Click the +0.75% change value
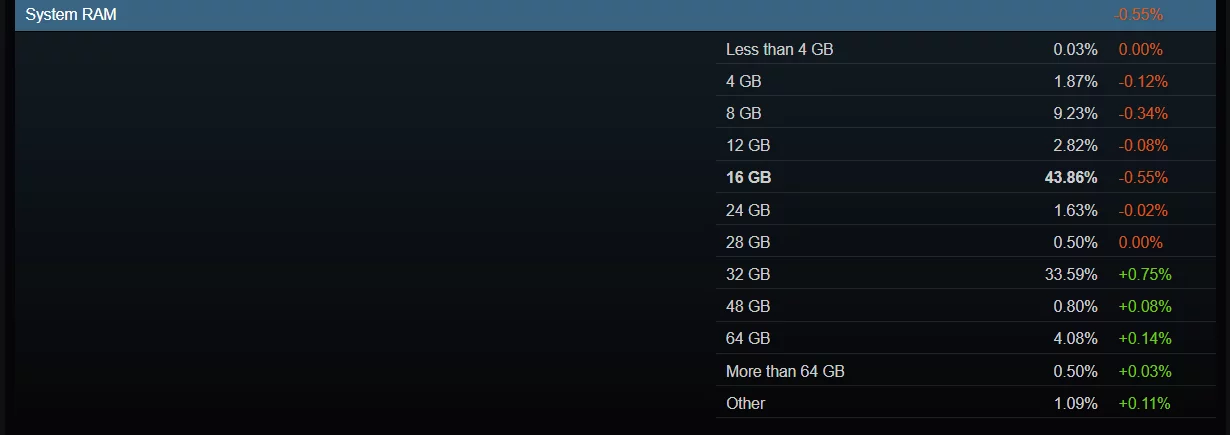 [1144, 274]
